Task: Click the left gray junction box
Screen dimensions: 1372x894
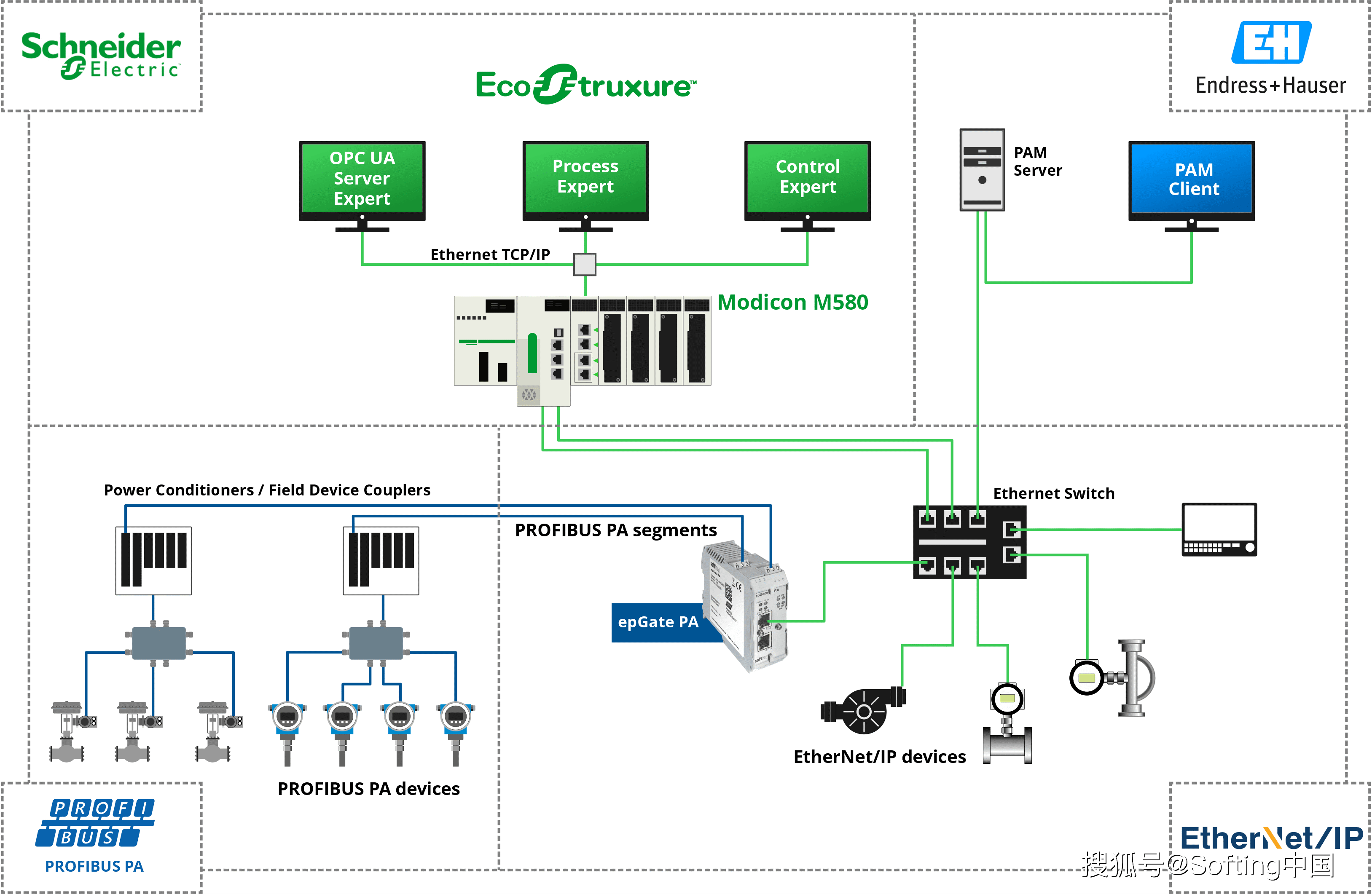Action: 159,643
